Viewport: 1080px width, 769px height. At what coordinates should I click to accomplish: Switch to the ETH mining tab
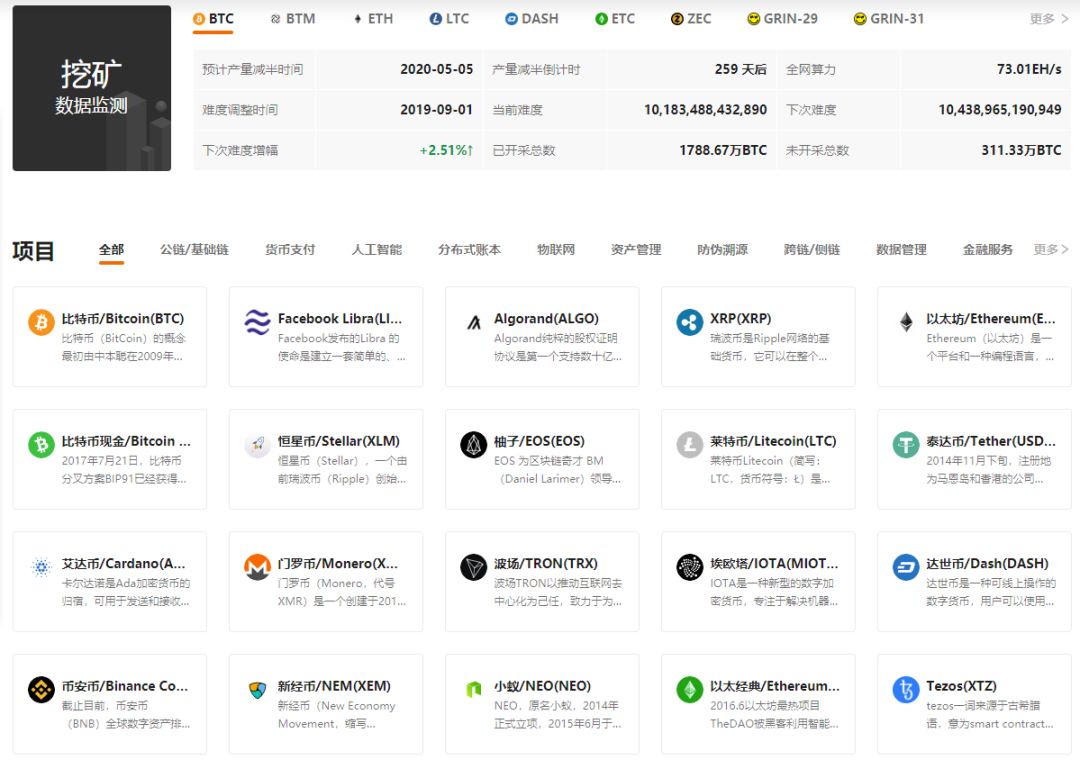tap(373, 19)
